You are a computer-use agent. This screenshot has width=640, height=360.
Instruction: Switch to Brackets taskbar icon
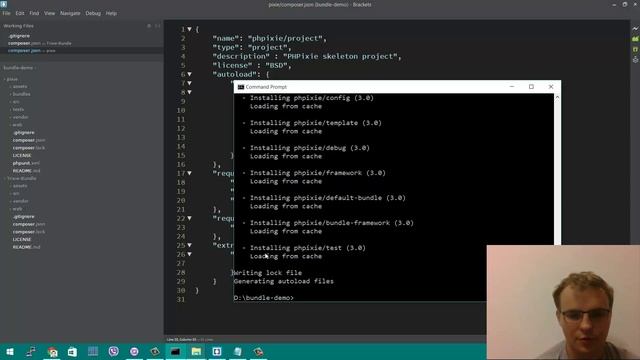217,351
